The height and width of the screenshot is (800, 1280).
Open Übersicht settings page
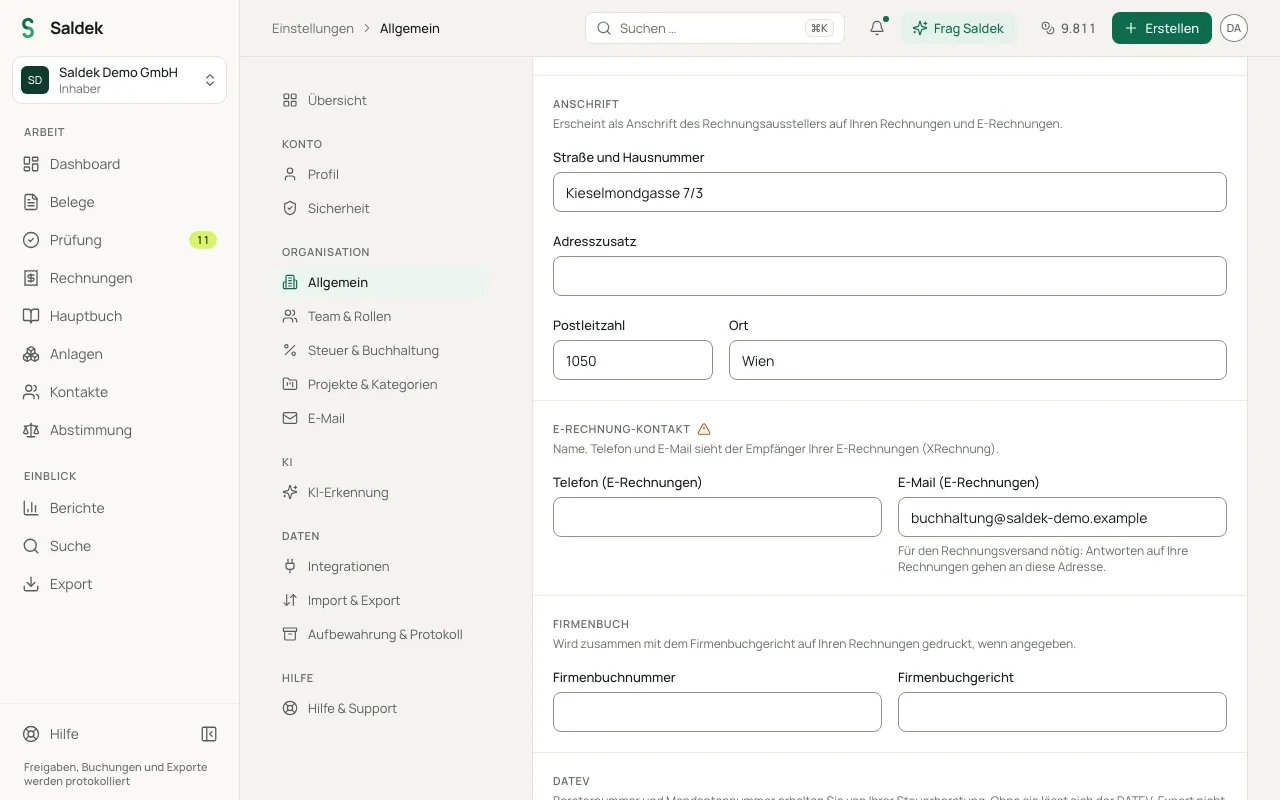coord(380,100)
